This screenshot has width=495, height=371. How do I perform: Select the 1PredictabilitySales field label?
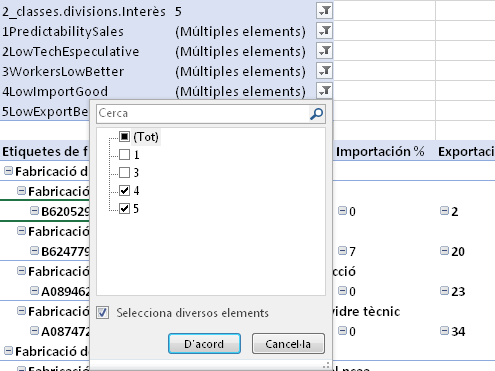pos(63,32)
